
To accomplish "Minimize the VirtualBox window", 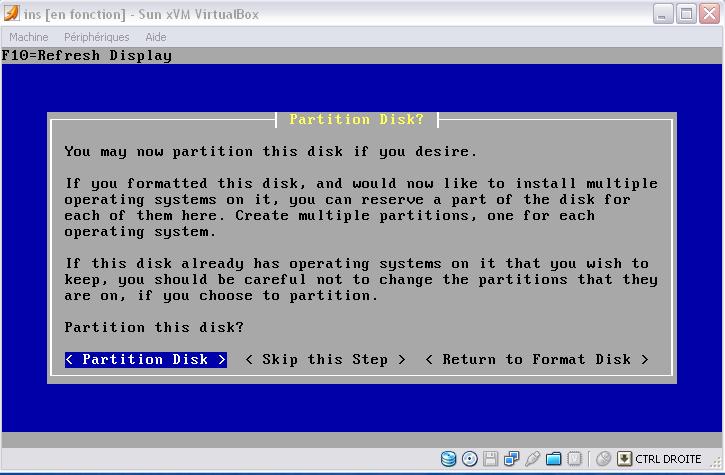I will (664, 14).
